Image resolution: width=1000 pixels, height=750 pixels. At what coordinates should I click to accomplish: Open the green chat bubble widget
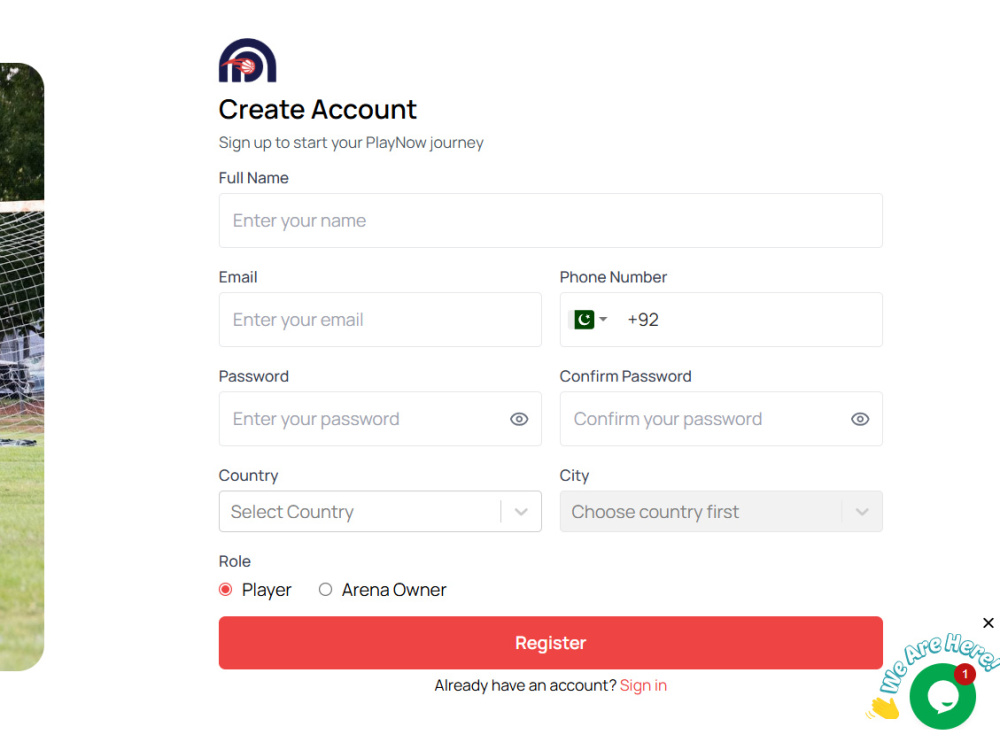[942, 696]
